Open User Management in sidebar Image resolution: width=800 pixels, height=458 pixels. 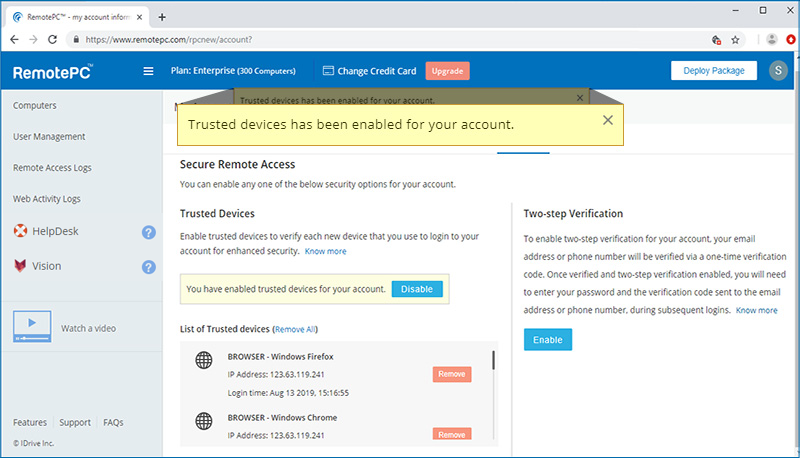(x=49, y=137)
